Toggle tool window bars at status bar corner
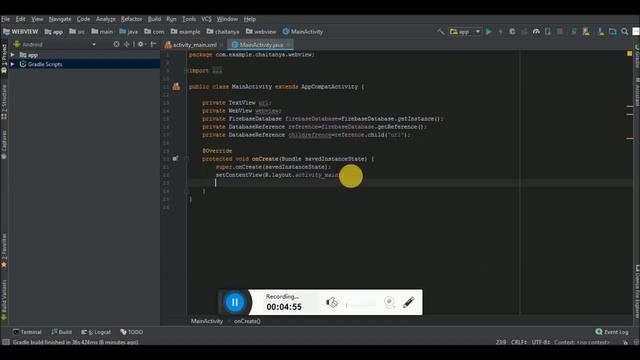 pos(6,342)
